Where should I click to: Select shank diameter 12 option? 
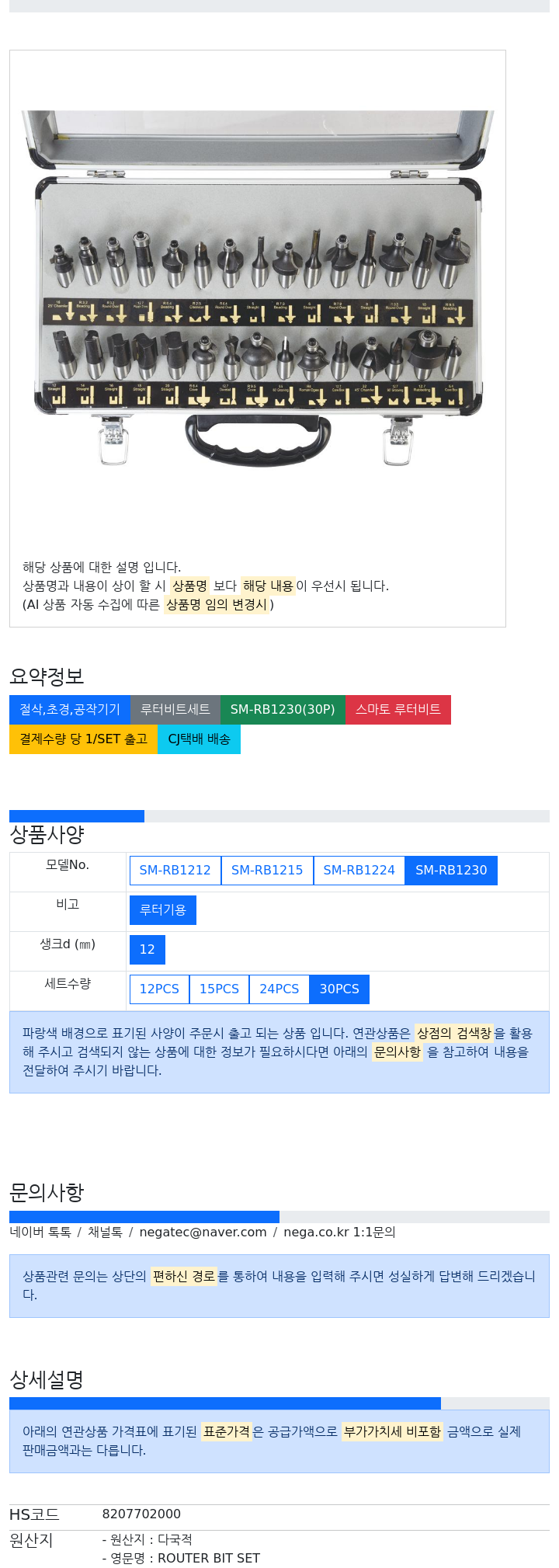(x=148, y=949)
